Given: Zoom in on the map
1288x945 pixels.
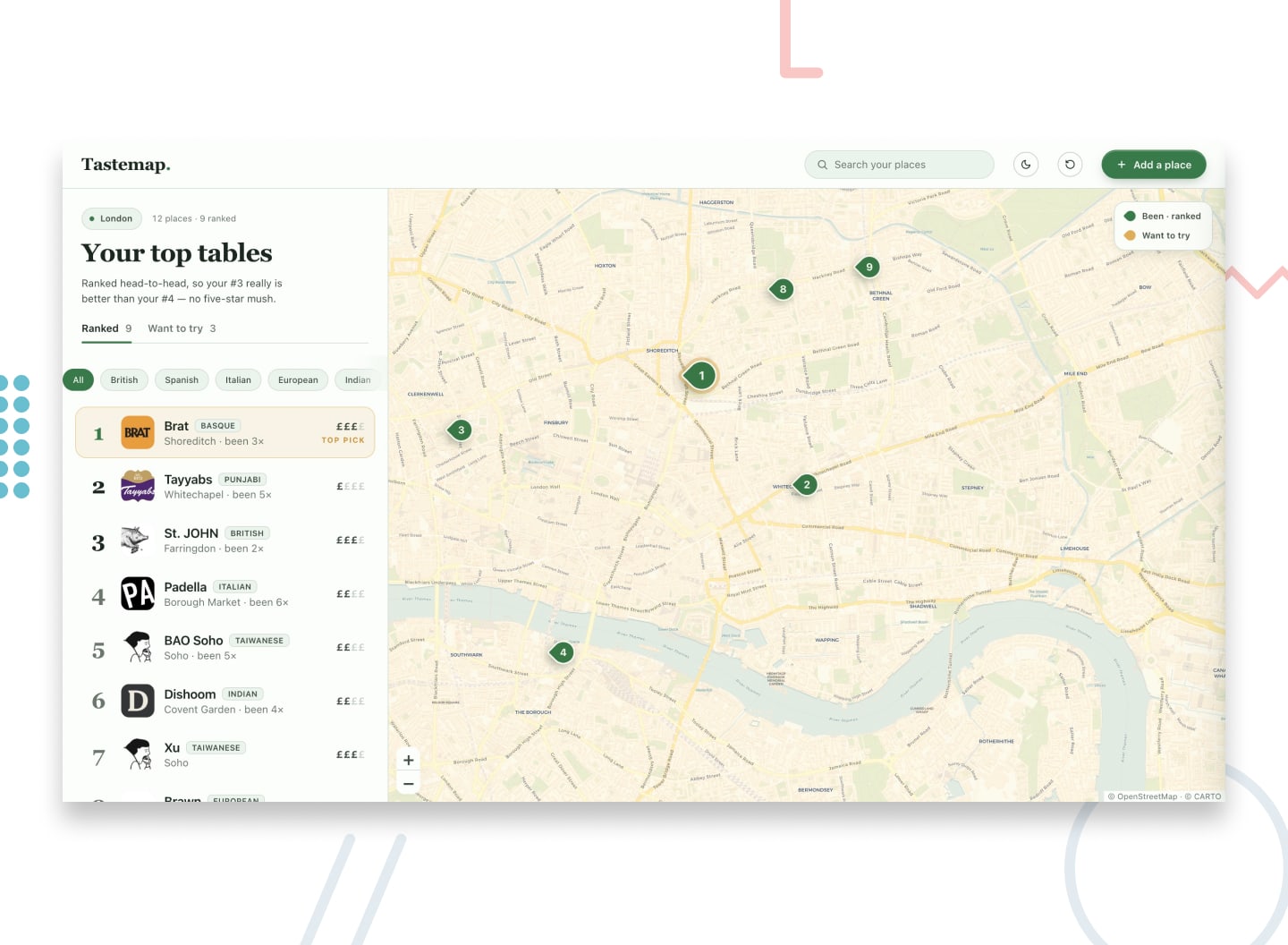Looking at the screenshot, I should pyautogui.click(x=409, y=761).
